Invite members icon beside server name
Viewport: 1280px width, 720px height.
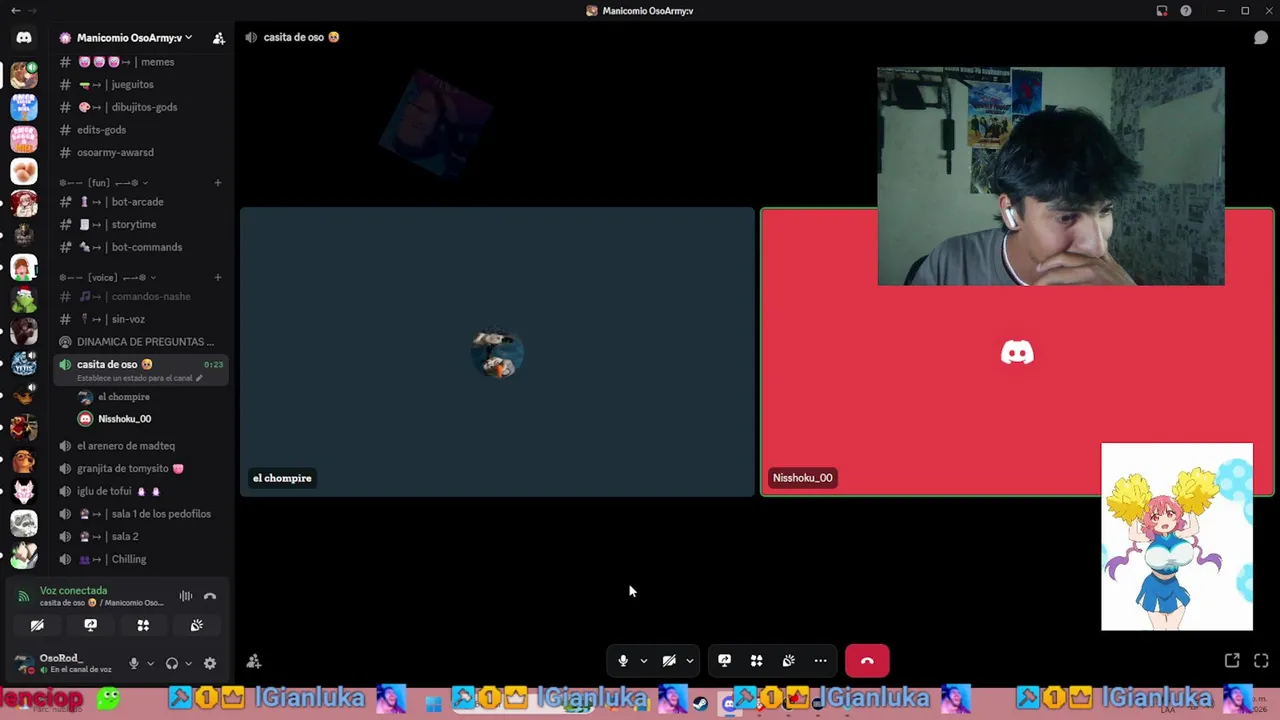(218, 38)
